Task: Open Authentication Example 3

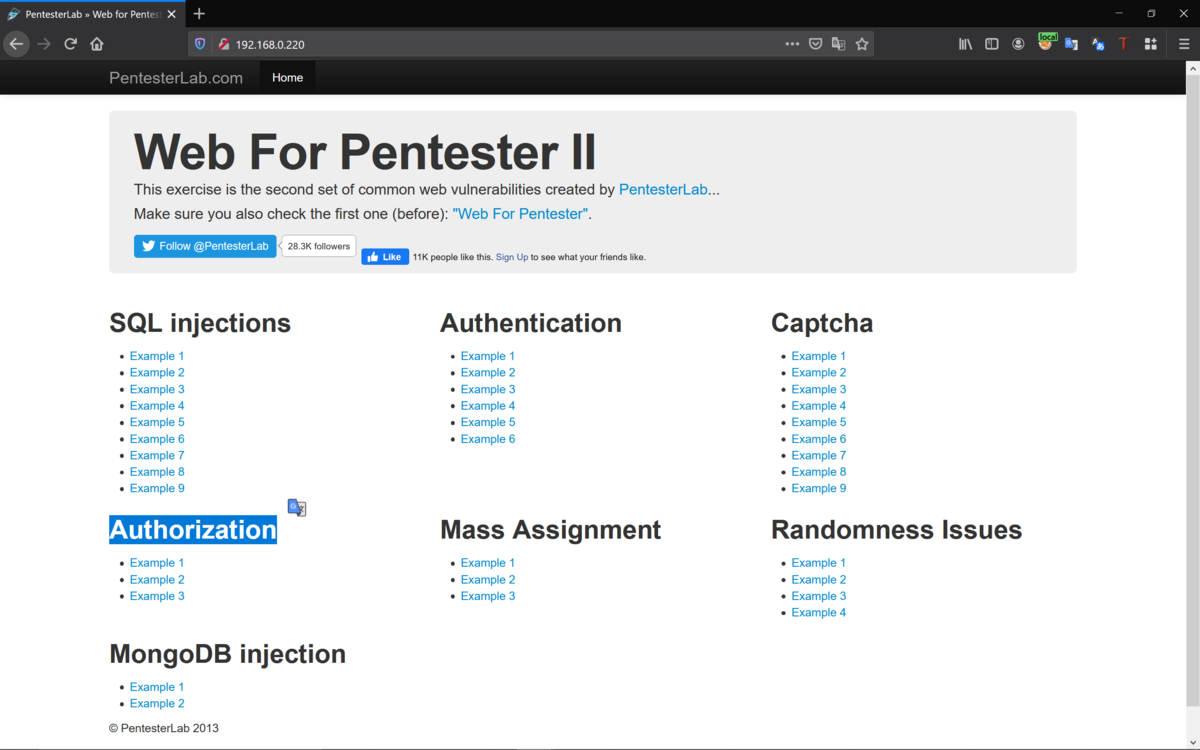Action: (488, 389)
